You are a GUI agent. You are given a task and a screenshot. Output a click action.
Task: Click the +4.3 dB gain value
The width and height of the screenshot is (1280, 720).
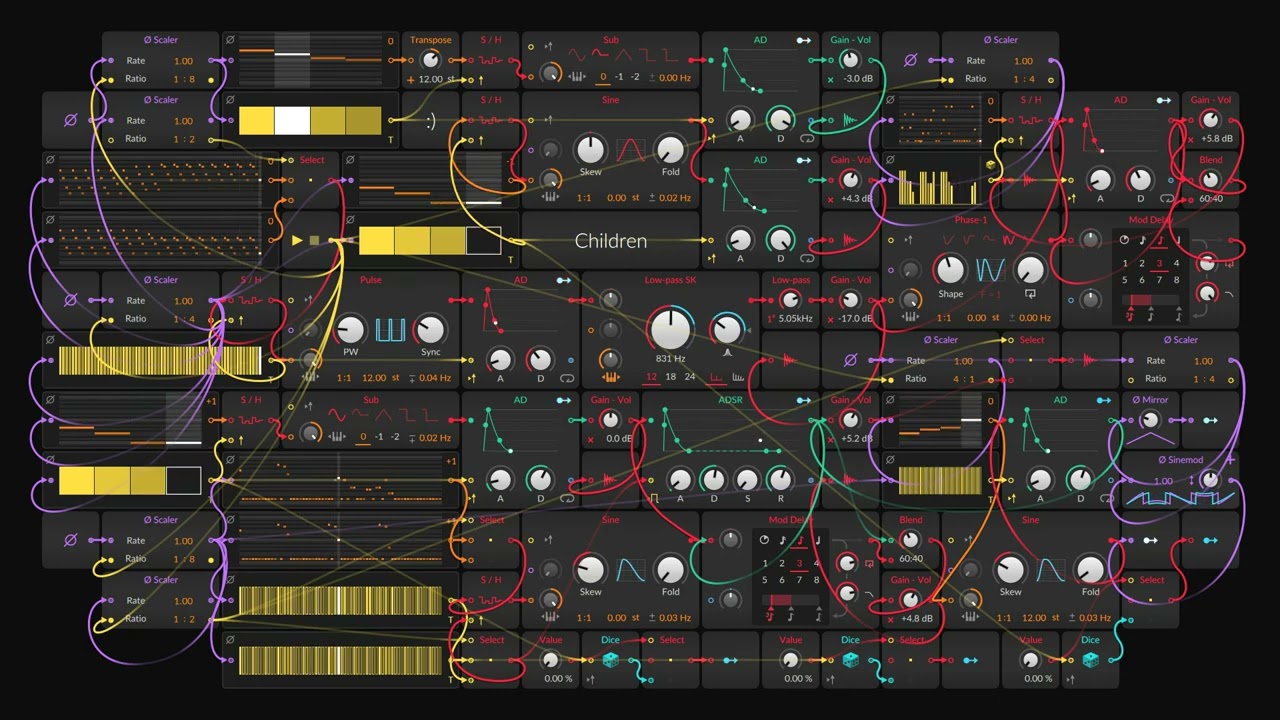855,199
